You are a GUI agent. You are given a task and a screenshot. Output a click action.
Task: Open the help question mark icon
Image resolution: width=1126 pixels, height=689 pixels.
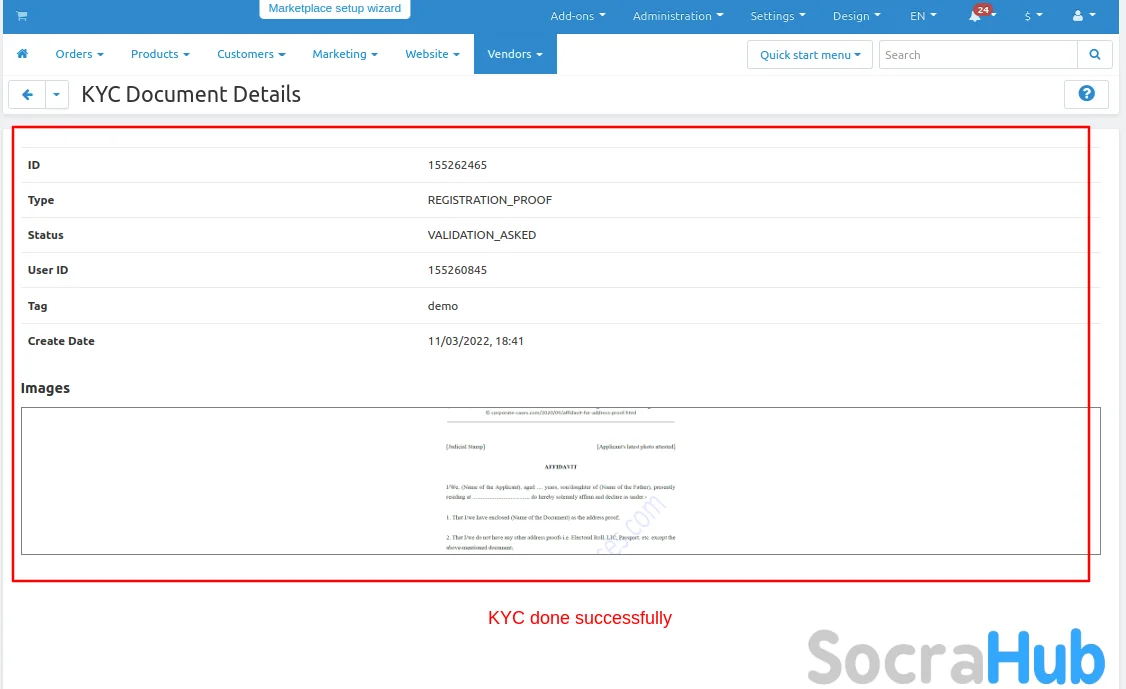click(x=1086, y=94)
